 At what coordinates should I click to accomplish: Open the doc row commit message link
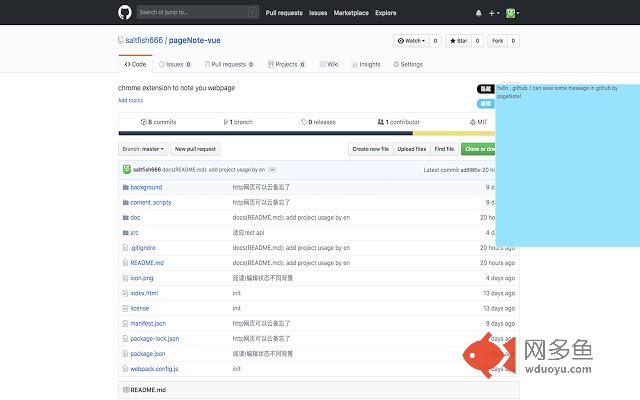click(291, 218)
